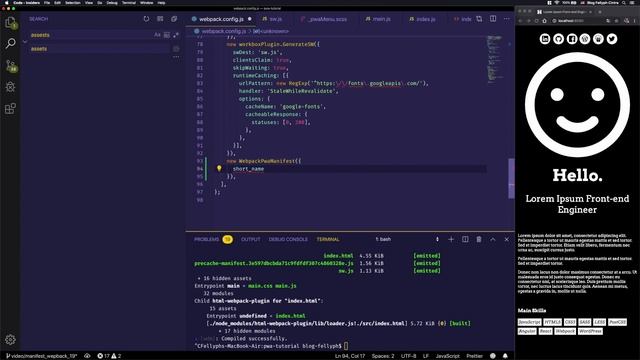Click 'Prettier' in the status bar
Screen dimensions: 640x360
474,356
